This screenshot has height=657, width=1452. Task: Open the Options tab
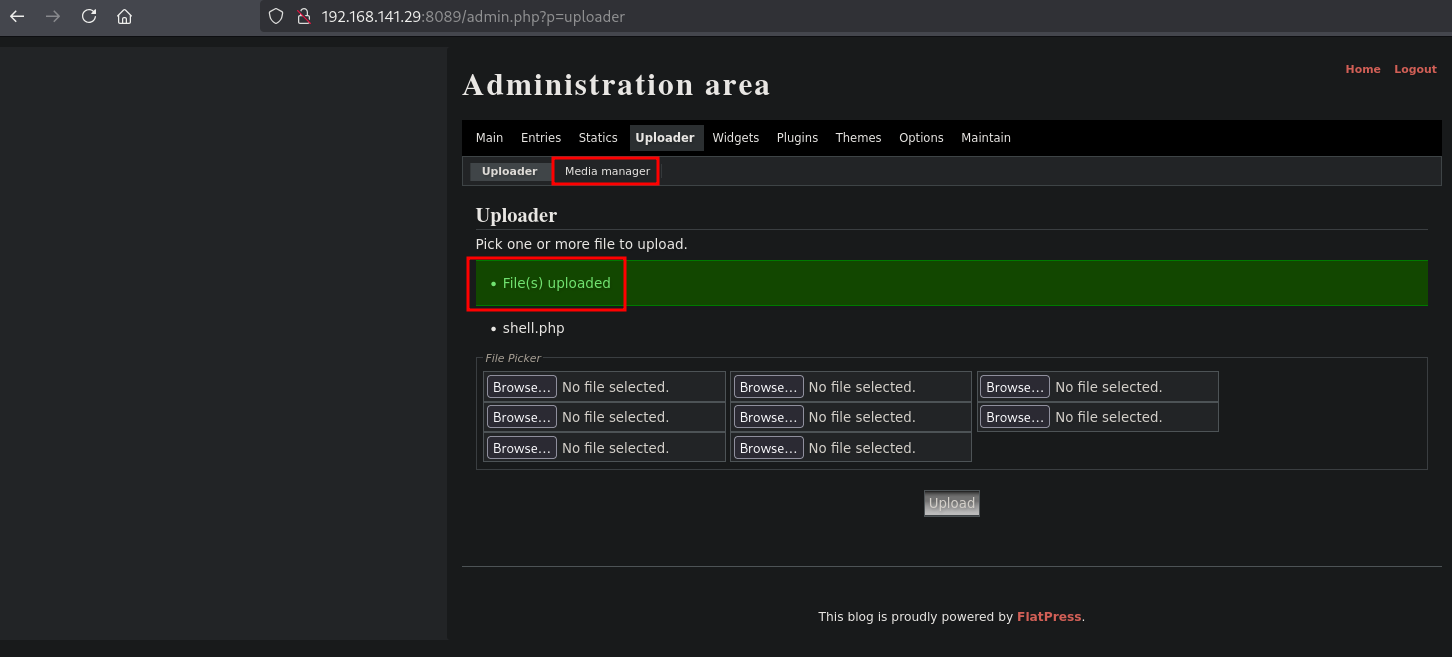pyautogui.click(x=921, y=138)
